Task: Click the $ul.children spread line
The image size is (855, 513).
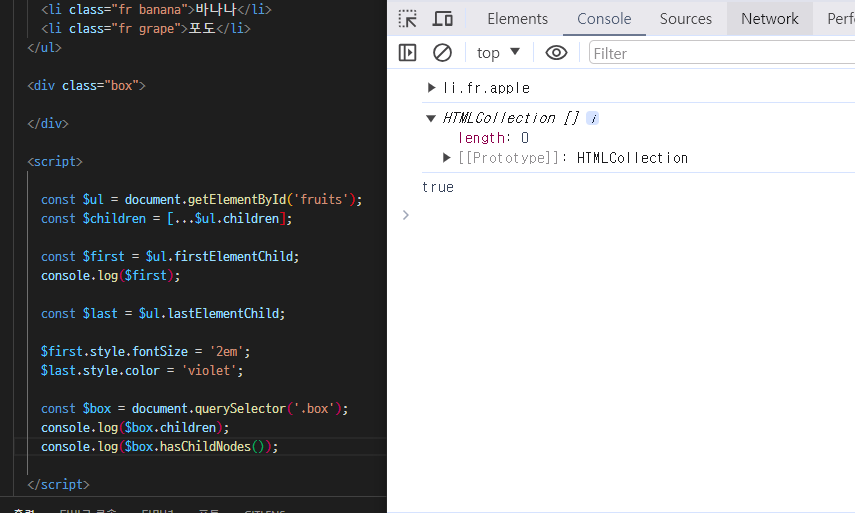Action: [167, 219]
